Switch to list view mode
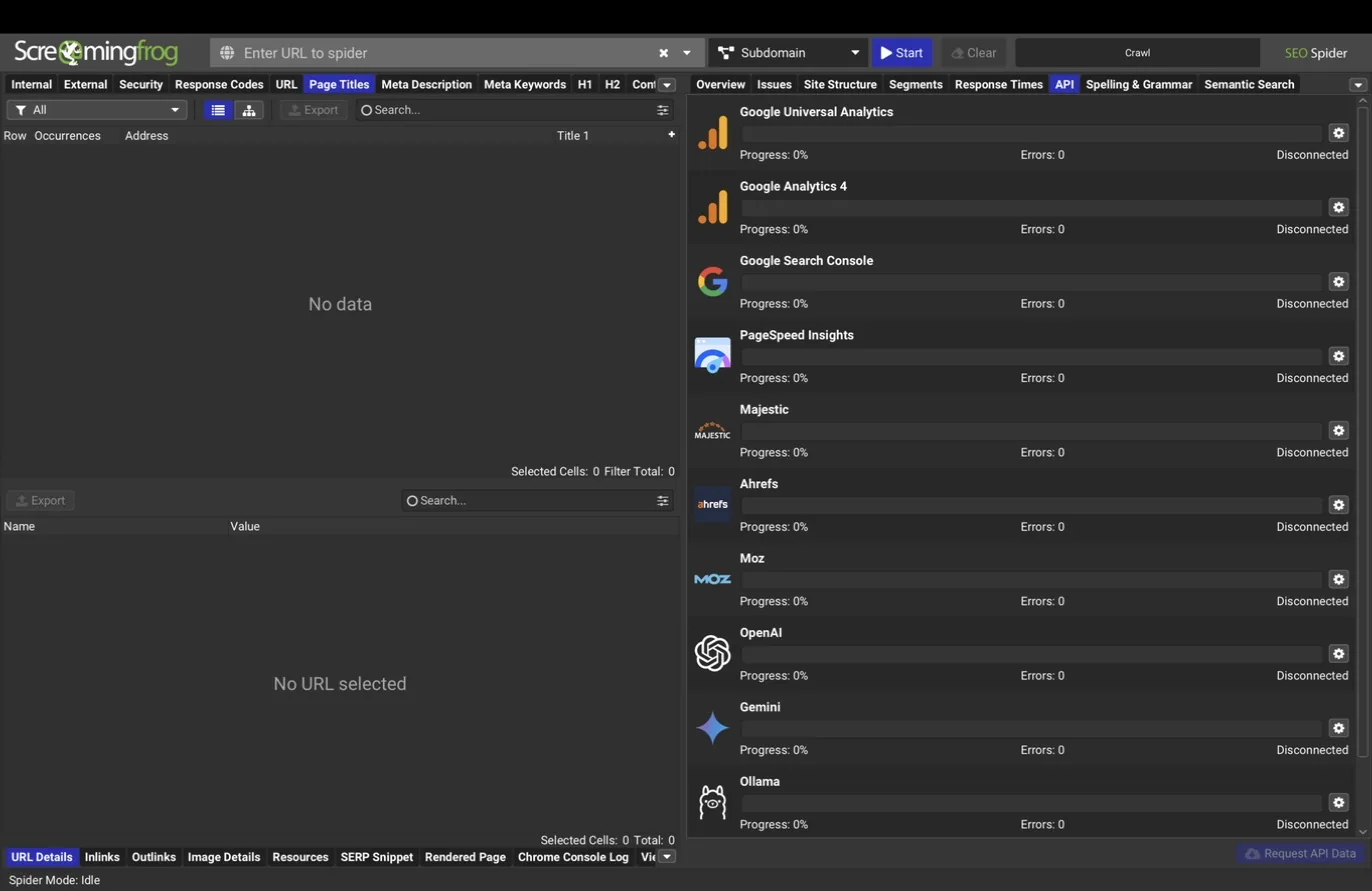The height and width of the screenshot is (891, 1372). pos(218,110)
